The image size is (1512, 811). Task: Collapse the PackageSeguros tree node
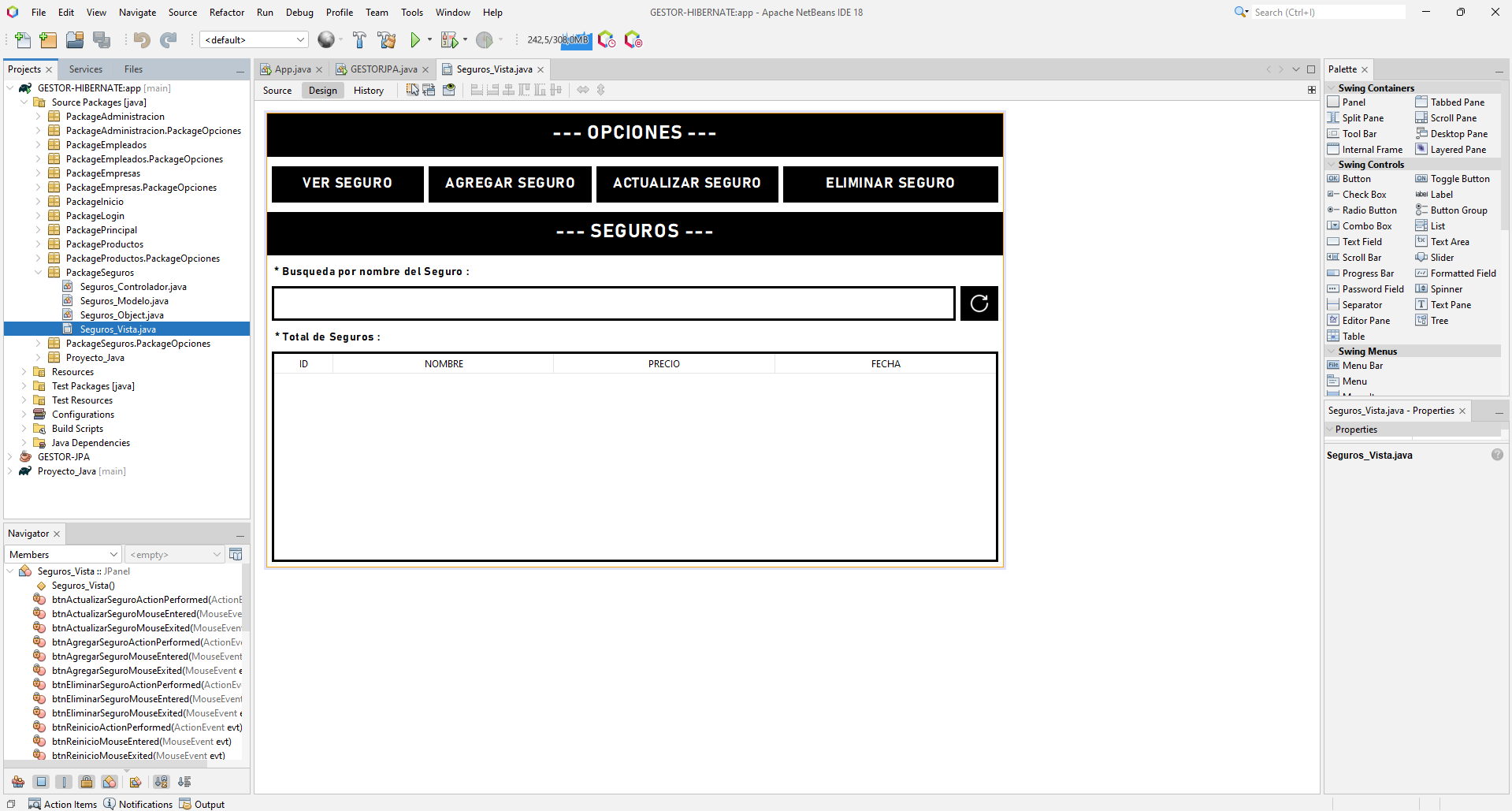38,273
